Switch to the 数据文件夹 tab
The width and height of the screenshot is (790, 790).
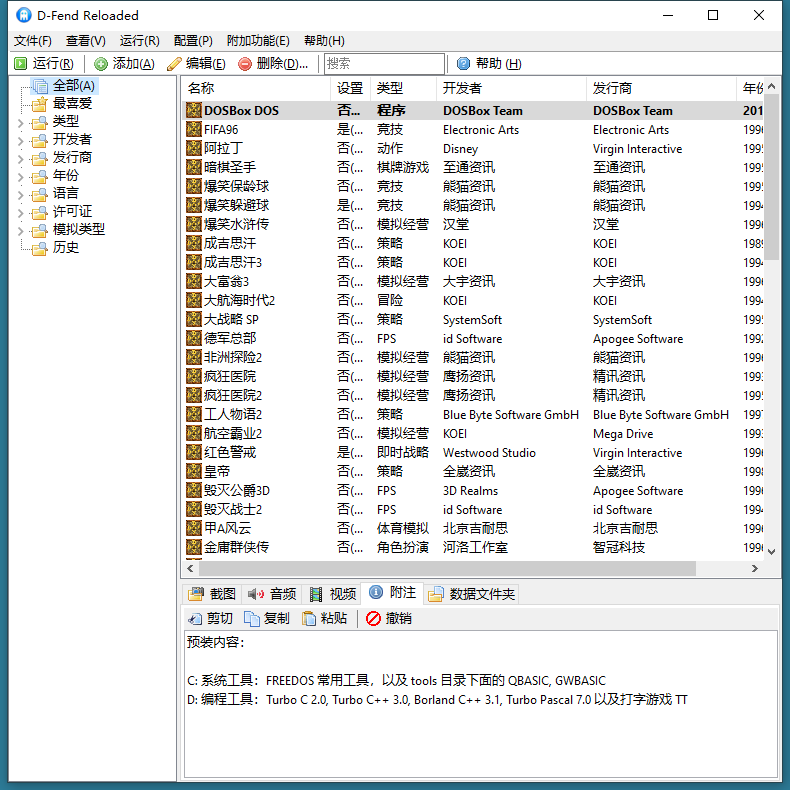pyautogui.click(x=472, y=594)
